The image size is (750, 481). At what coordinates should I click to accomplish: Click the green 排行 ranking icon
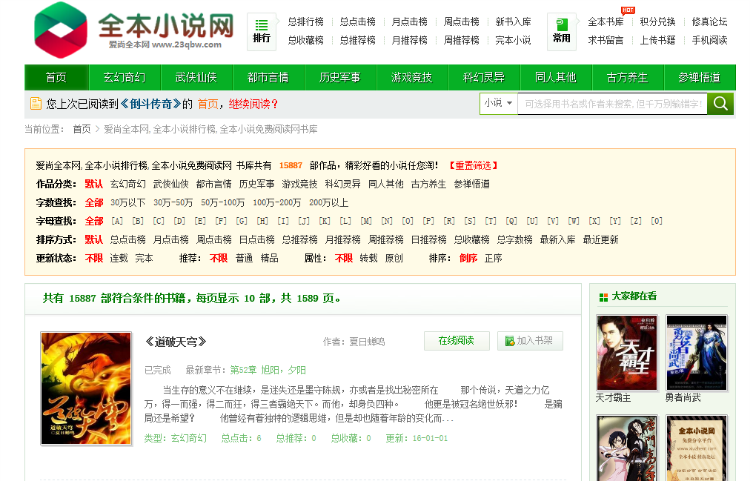[262, 32]
